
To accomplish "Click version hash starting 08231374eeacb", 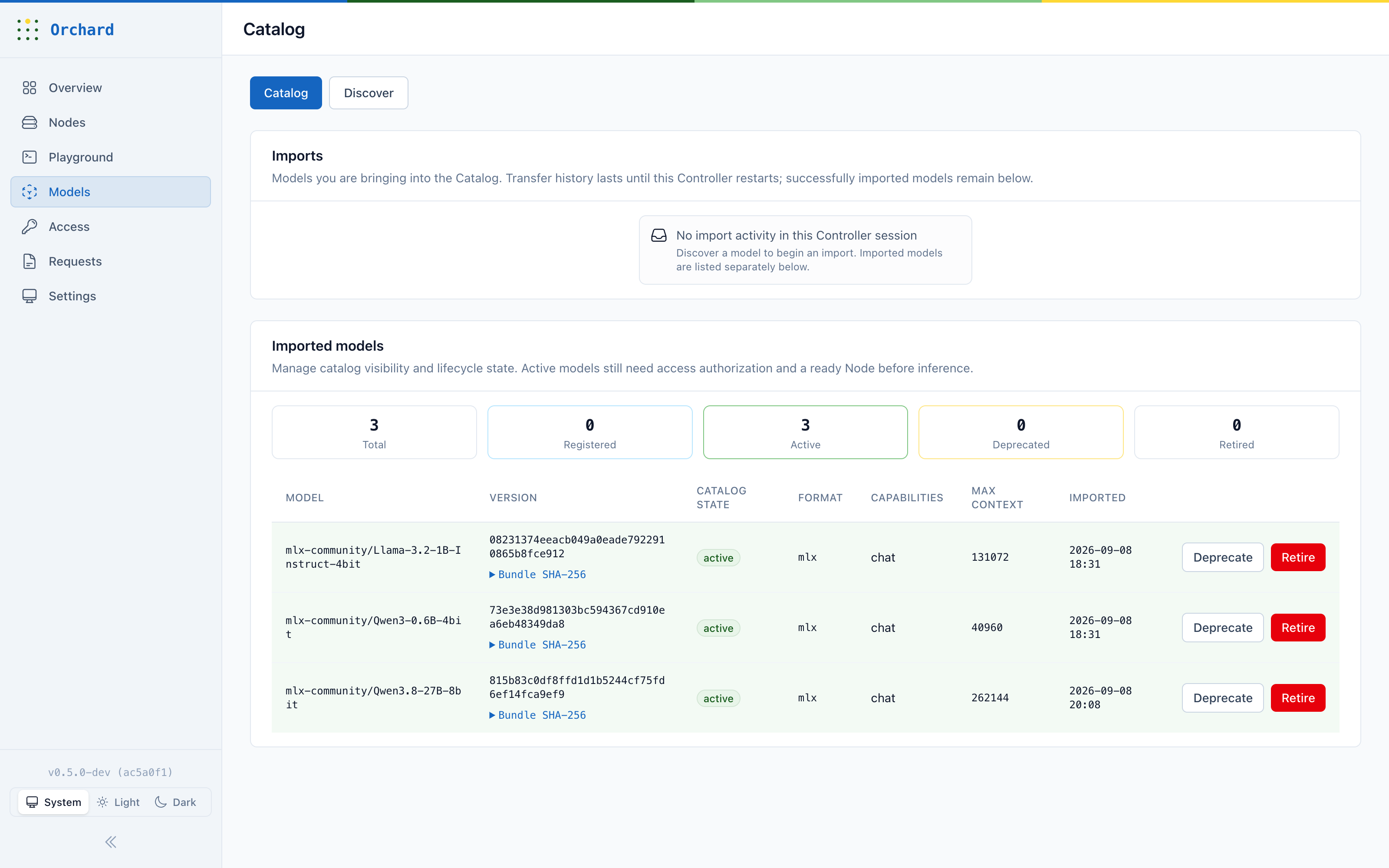I will 577,546.
